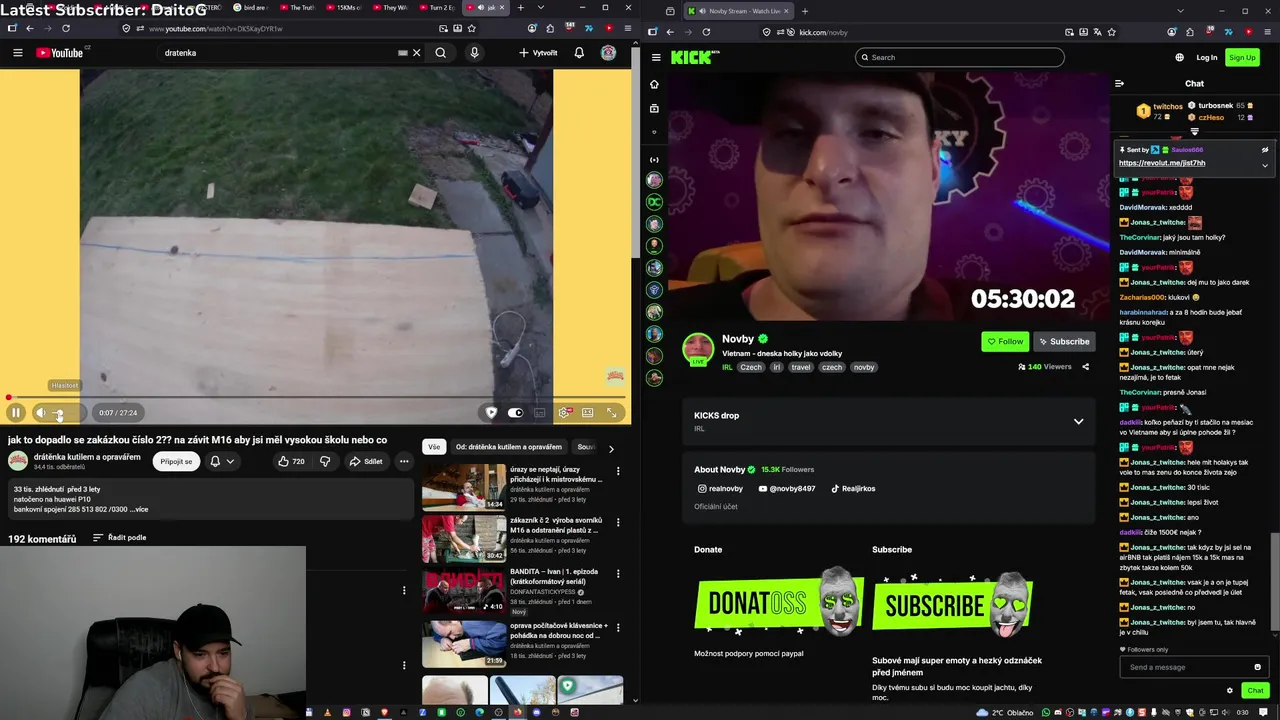Open YouTube guide hamburger menu
This screenshot has height=720, width=1280.
(17, 52)
